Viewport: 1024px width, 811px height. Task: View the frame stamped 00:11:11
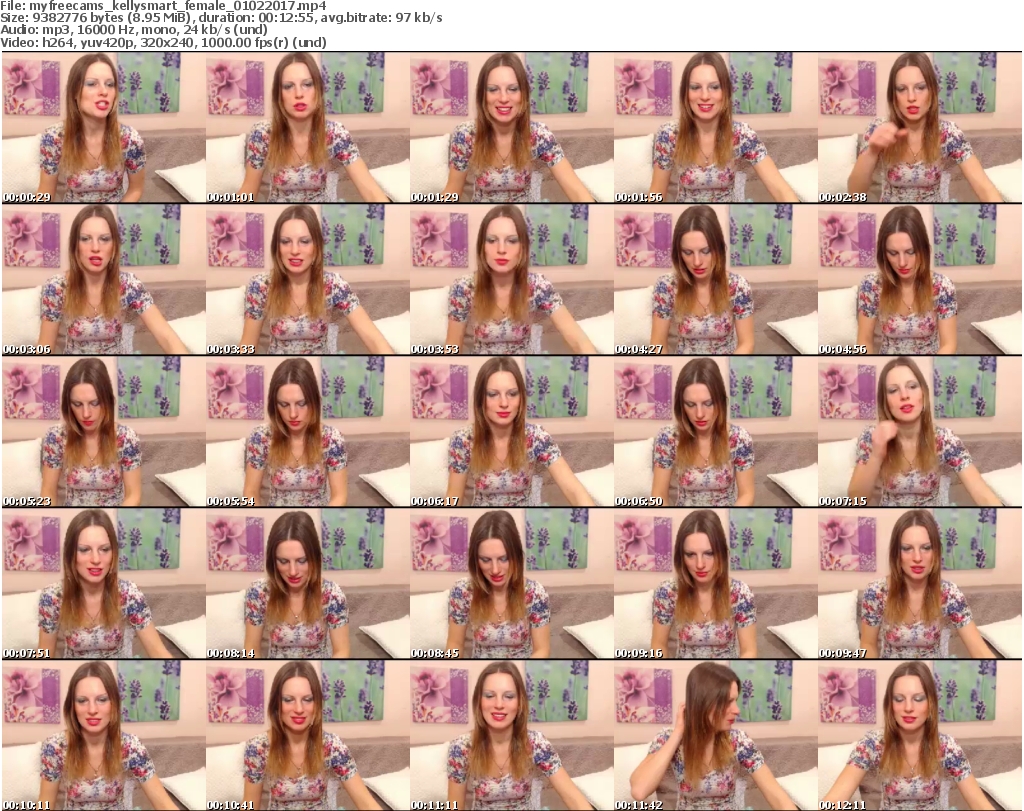point(511,735)
